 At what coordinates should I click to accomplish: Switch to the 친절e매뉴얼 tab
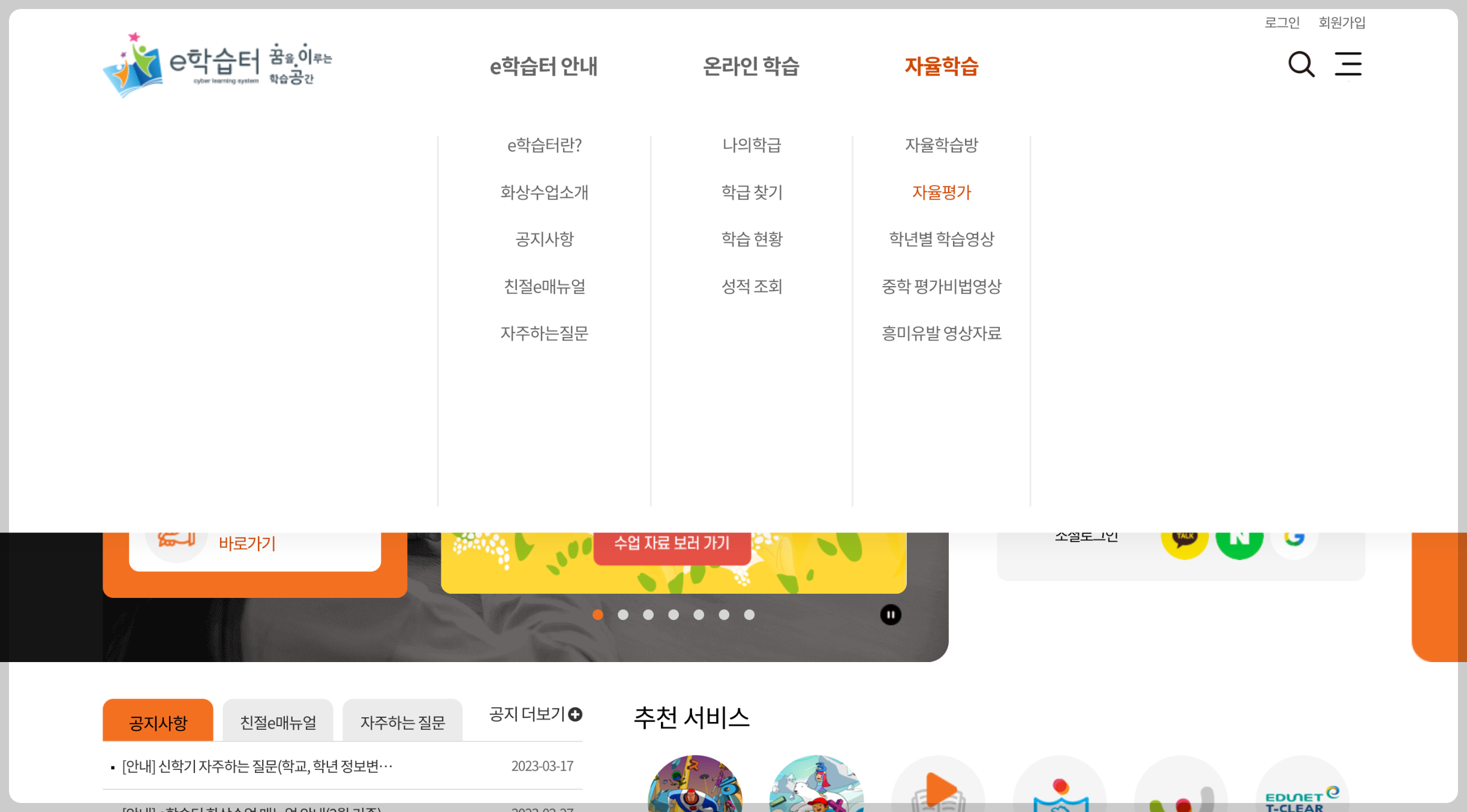278,722
